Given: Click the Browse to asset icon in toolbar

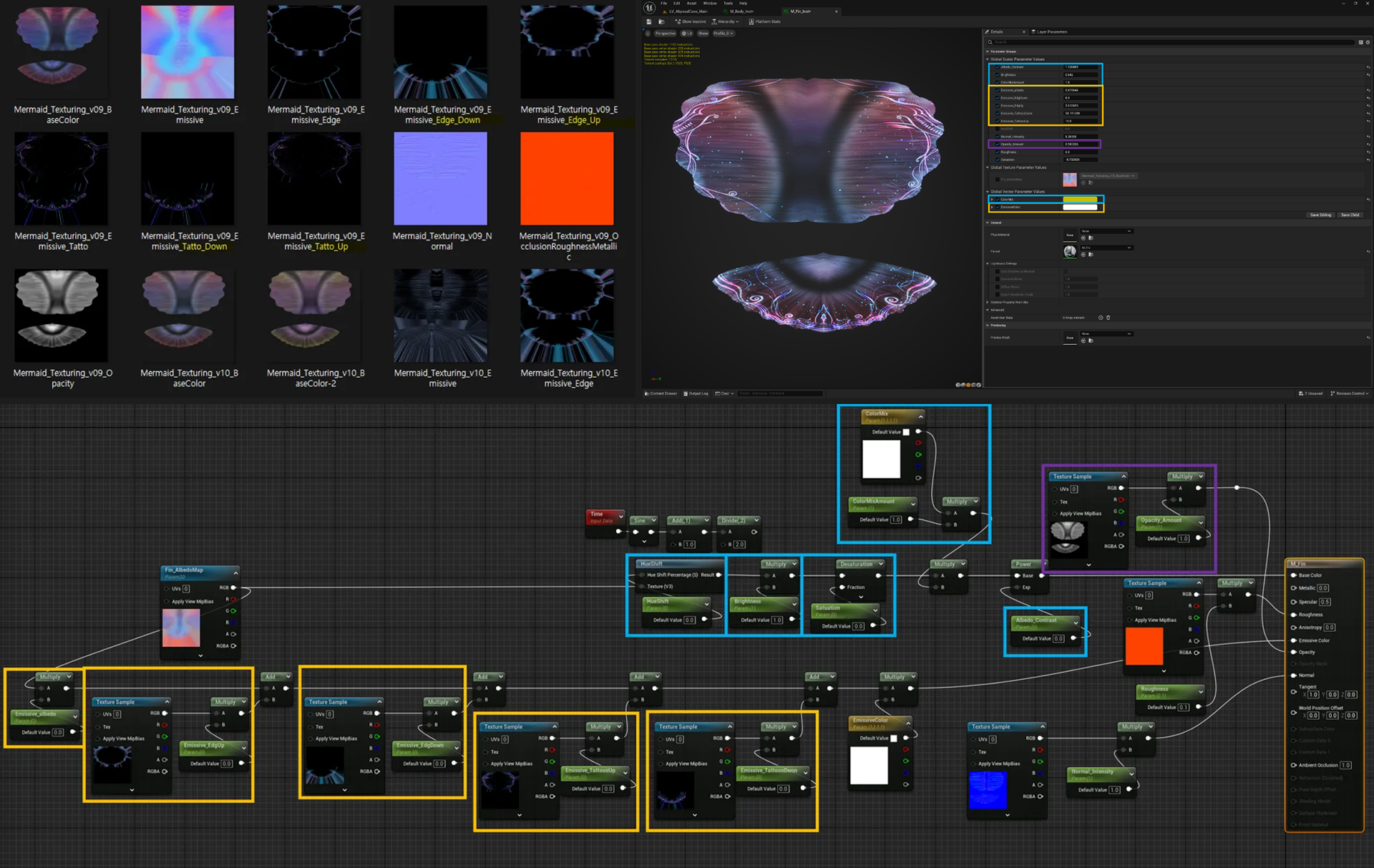Looking at the screenshot, I should pos(661,21).
